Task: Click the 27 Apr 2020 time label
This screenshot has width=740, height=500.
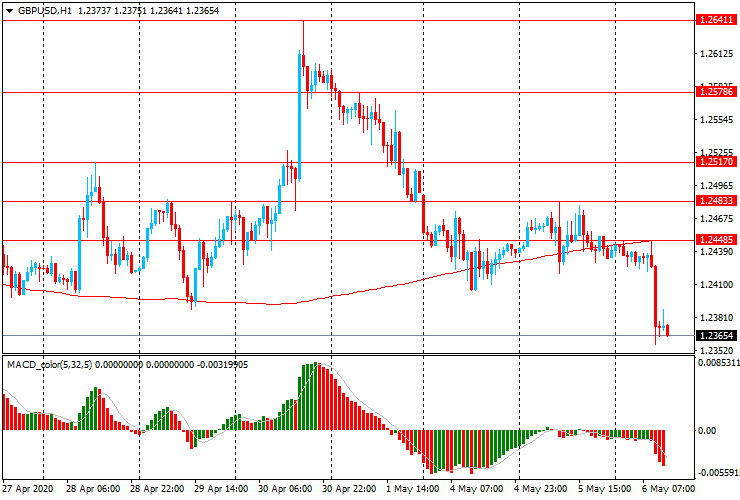Action: [28, 489]
